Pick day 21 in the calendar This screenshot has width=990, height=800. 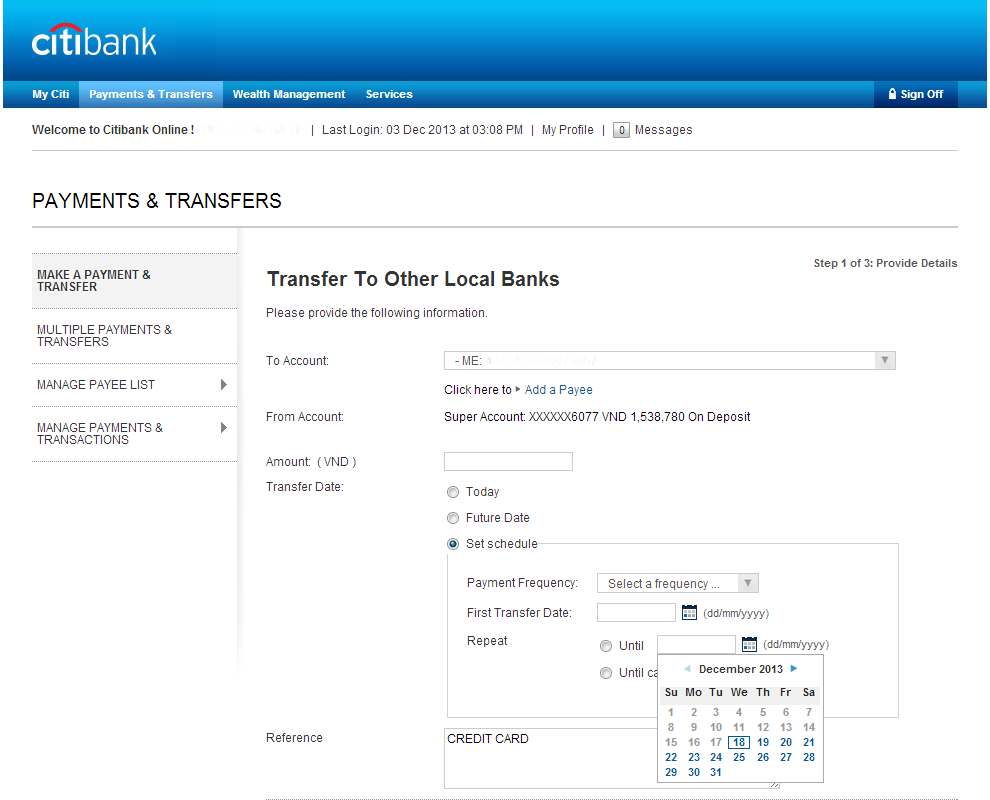[x=809, y=743]
